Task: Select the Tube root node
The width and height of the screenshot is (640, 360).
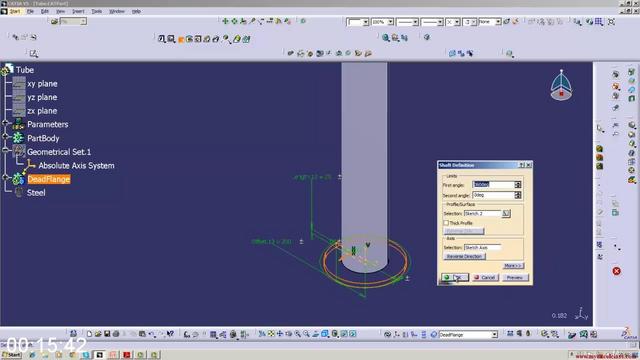Action: point(24,70)
